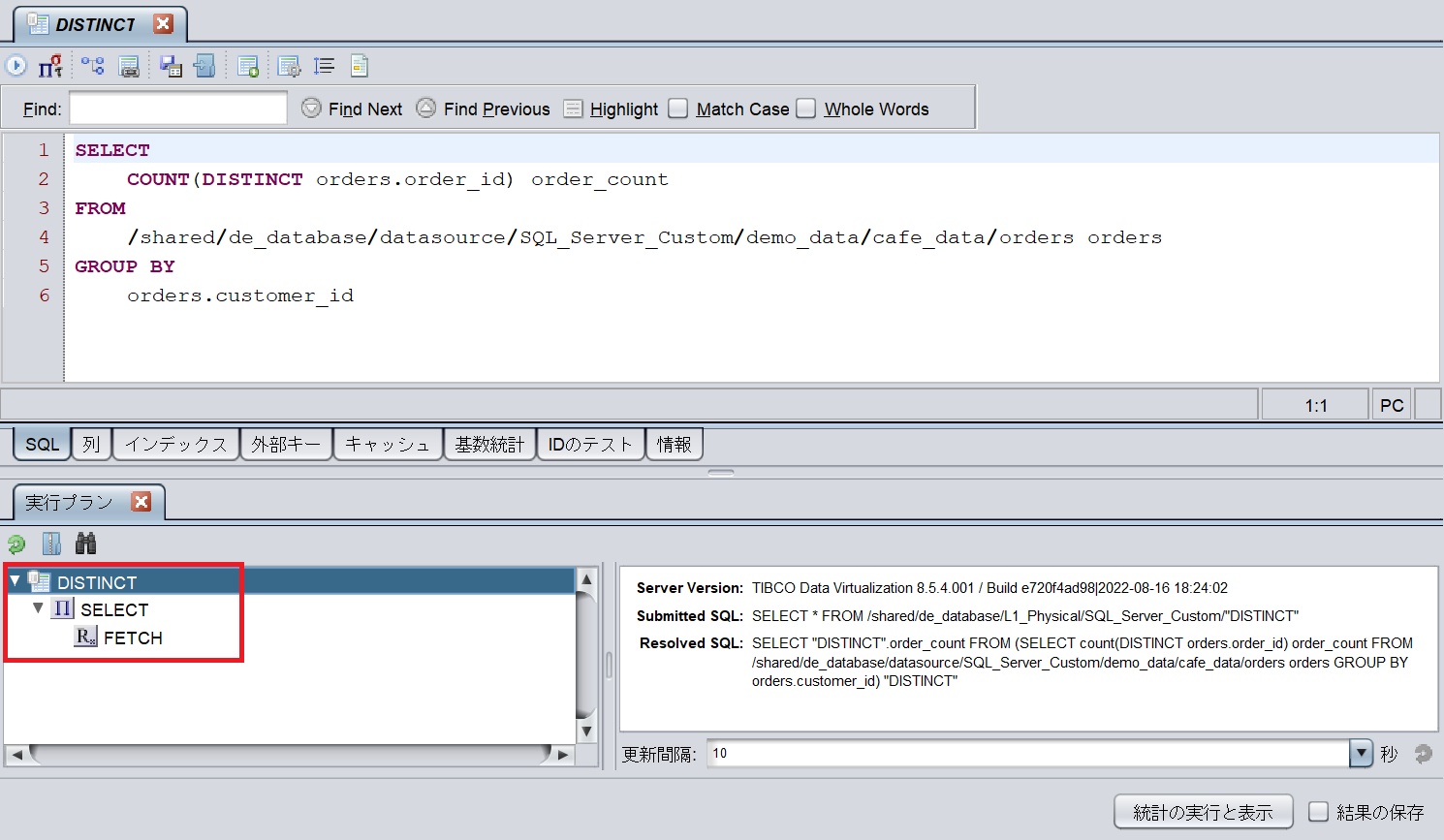Enable the Match Case checkbox
The image size is (1444, 840).
click(x=677, y=109)
